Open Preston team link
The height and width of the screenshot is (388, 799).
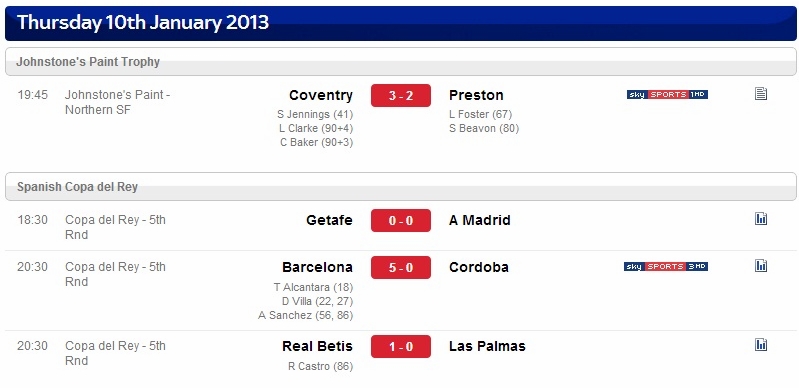[476, 95]
